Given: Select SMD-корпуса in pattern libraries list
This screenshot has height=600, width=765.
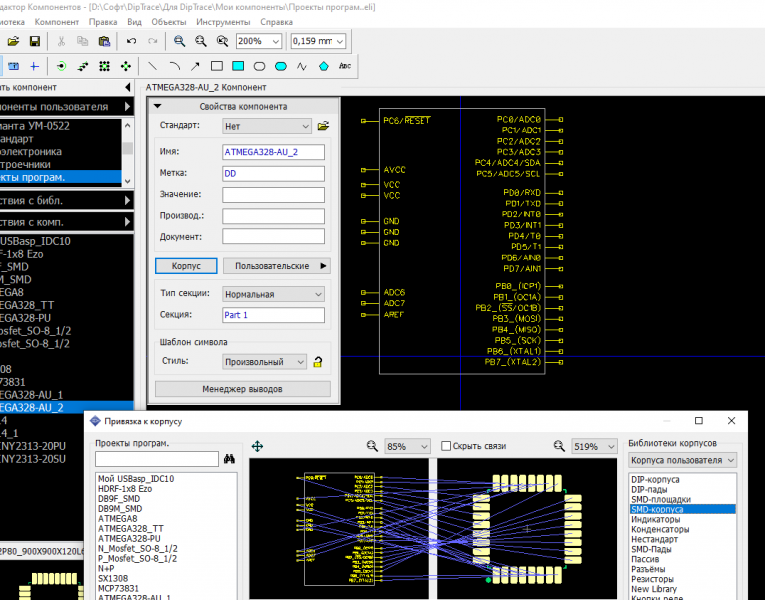Looking at the screenshot, I should click(x=683, y=509).
